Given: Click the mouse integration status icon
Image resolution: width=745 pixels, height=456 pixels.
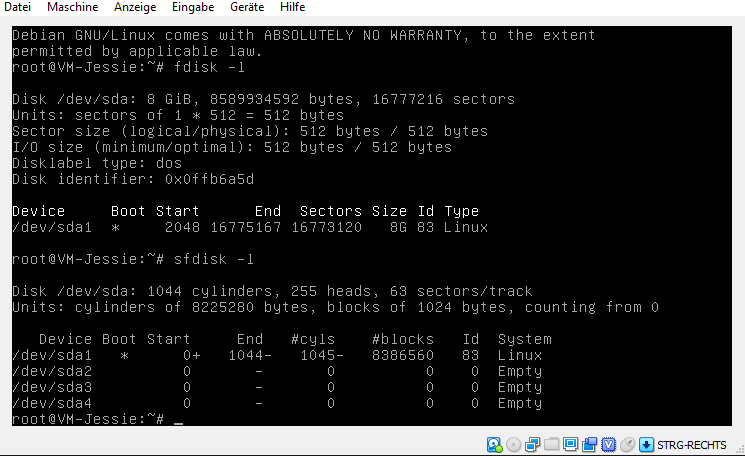Looking at the screenshot, I should [628, 445].
